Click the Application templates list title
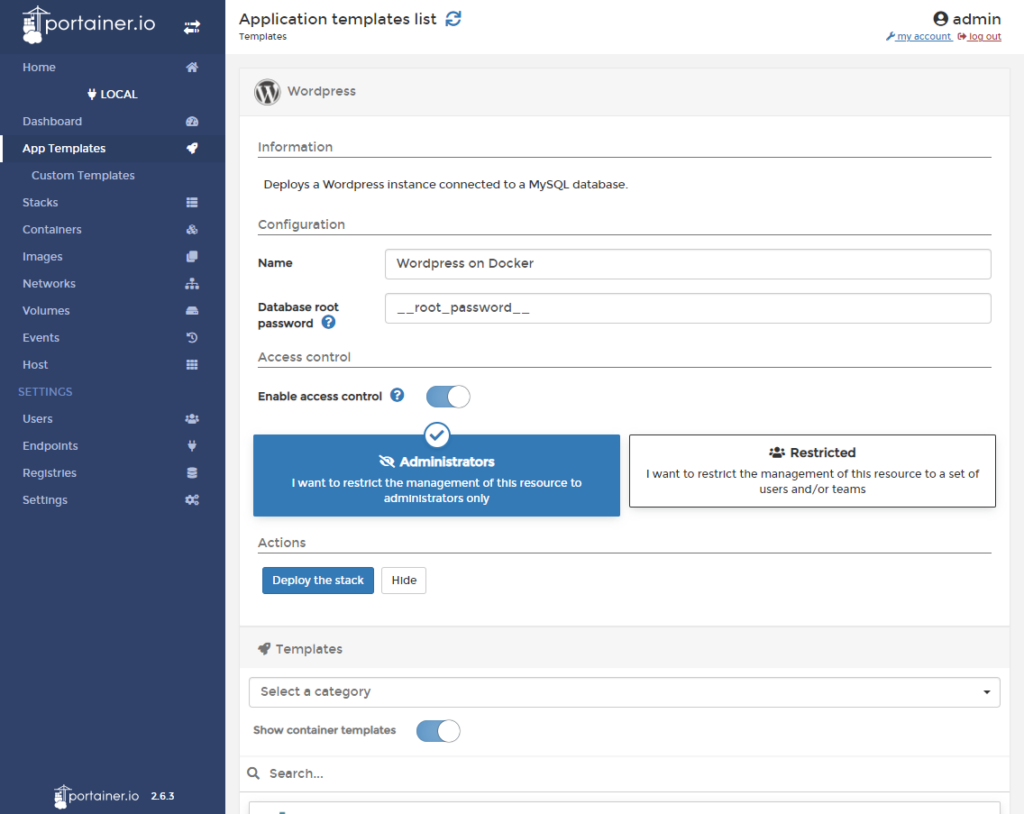1024x814 pixels. [338, 19]
